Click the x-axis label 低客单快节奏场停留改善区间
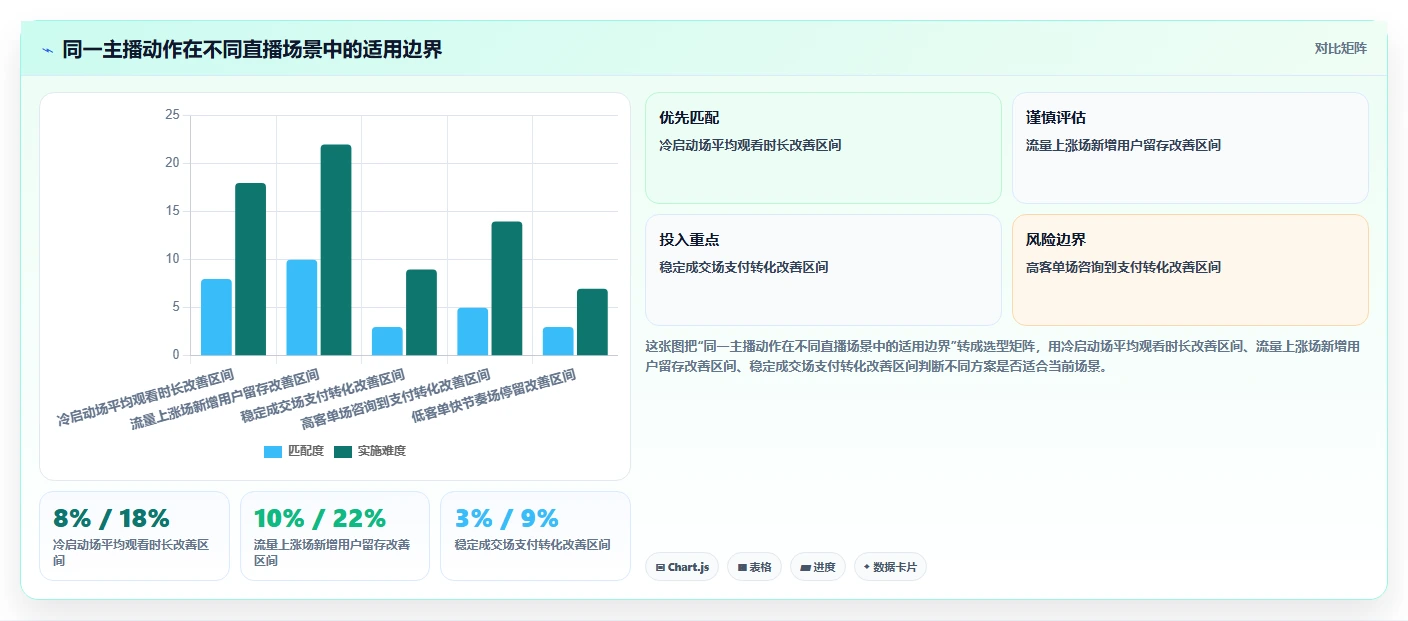Viewport: 1408px width, 621px height. pos(493,395)
